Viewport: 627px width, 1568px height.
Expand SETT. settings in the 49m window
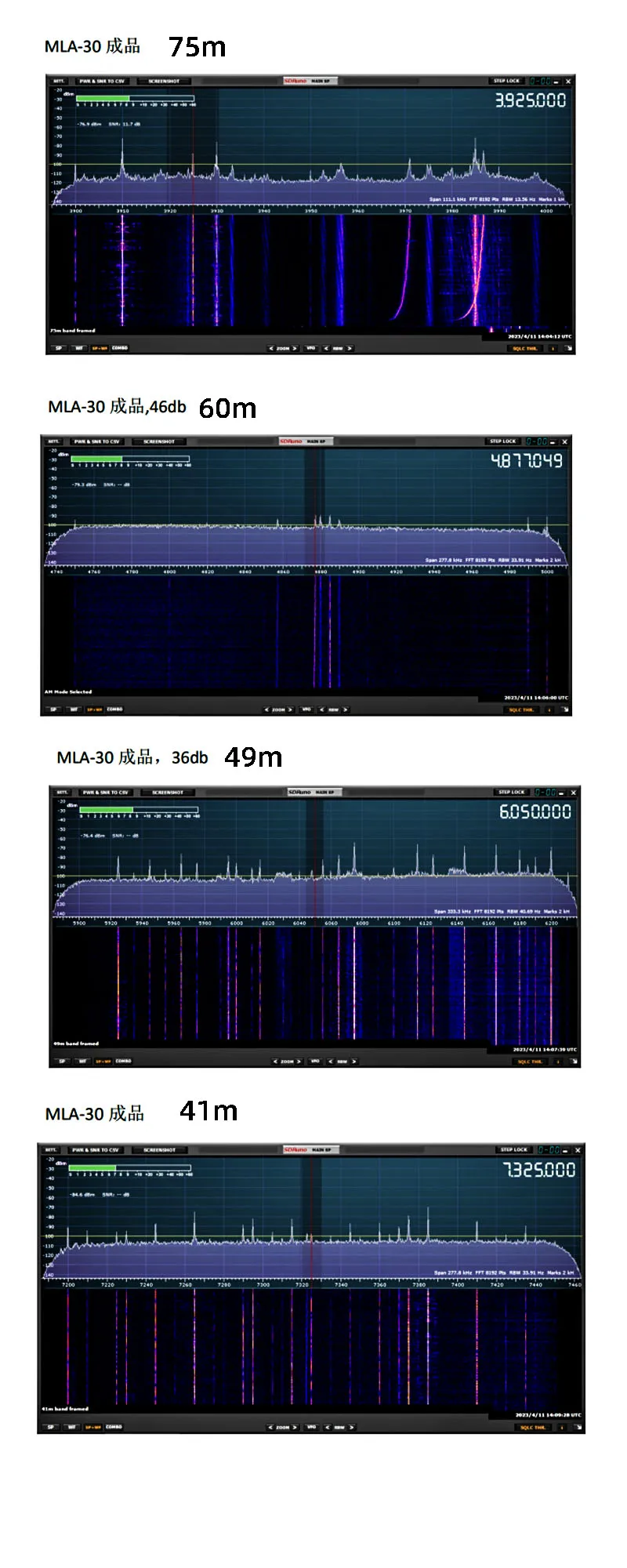click(62, 792)
